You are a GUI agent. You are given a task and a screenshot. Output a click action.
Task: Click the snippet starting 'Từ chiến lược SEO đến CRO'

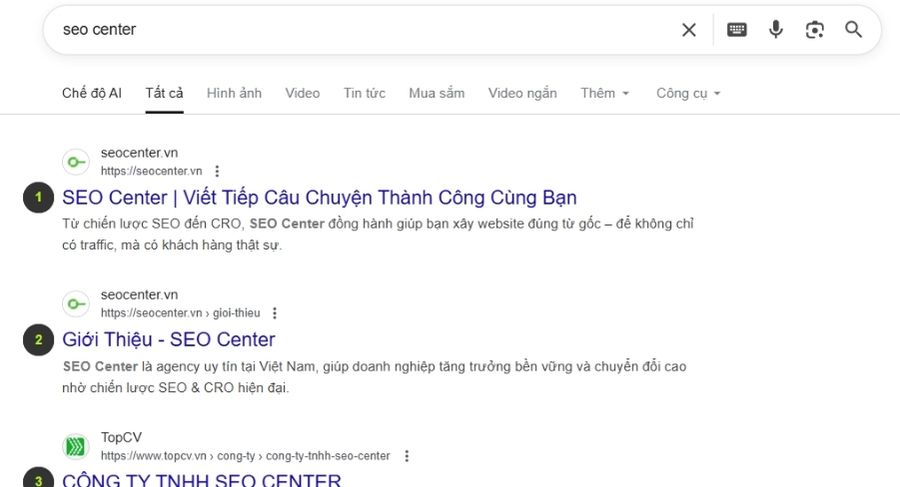pos(378,234)
